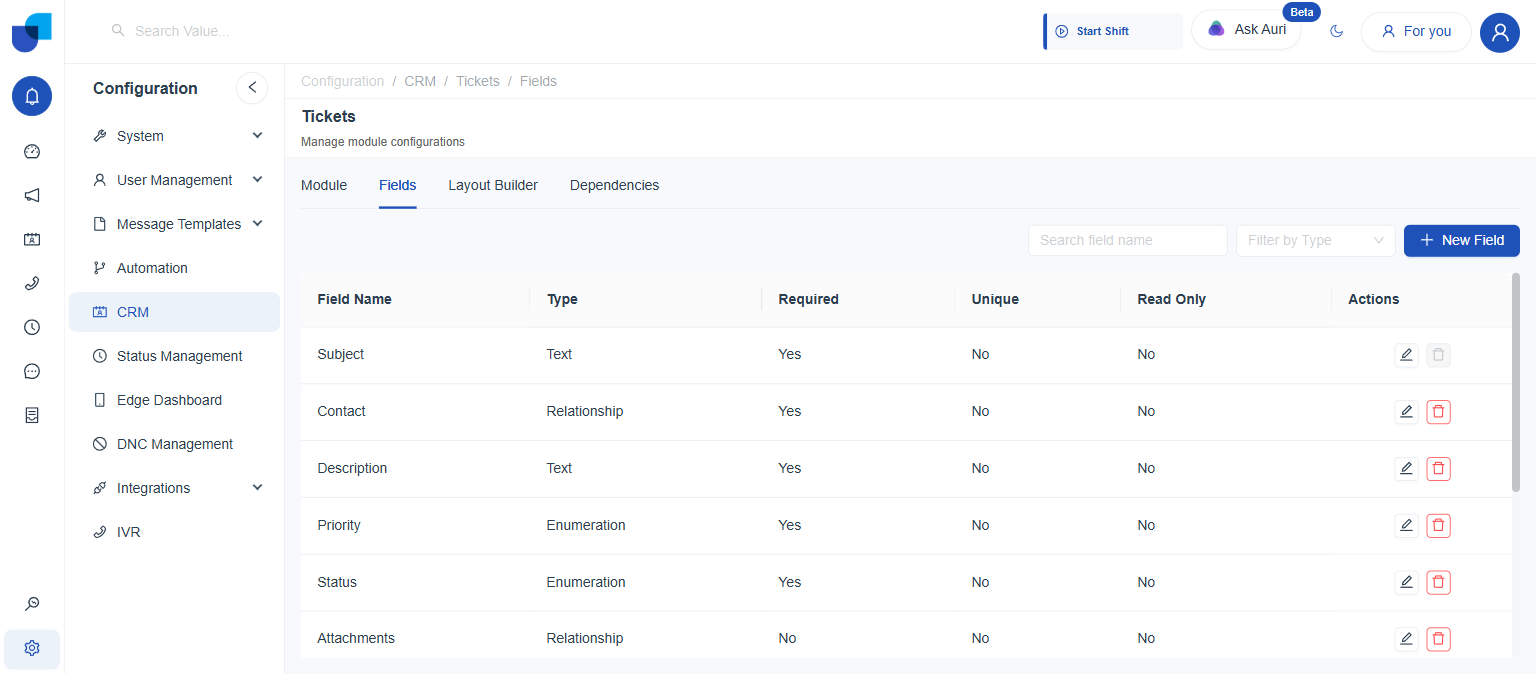This screenshot has width=1536, height=674.
Task: Expand the Integrations section
Action: [174, 488]
